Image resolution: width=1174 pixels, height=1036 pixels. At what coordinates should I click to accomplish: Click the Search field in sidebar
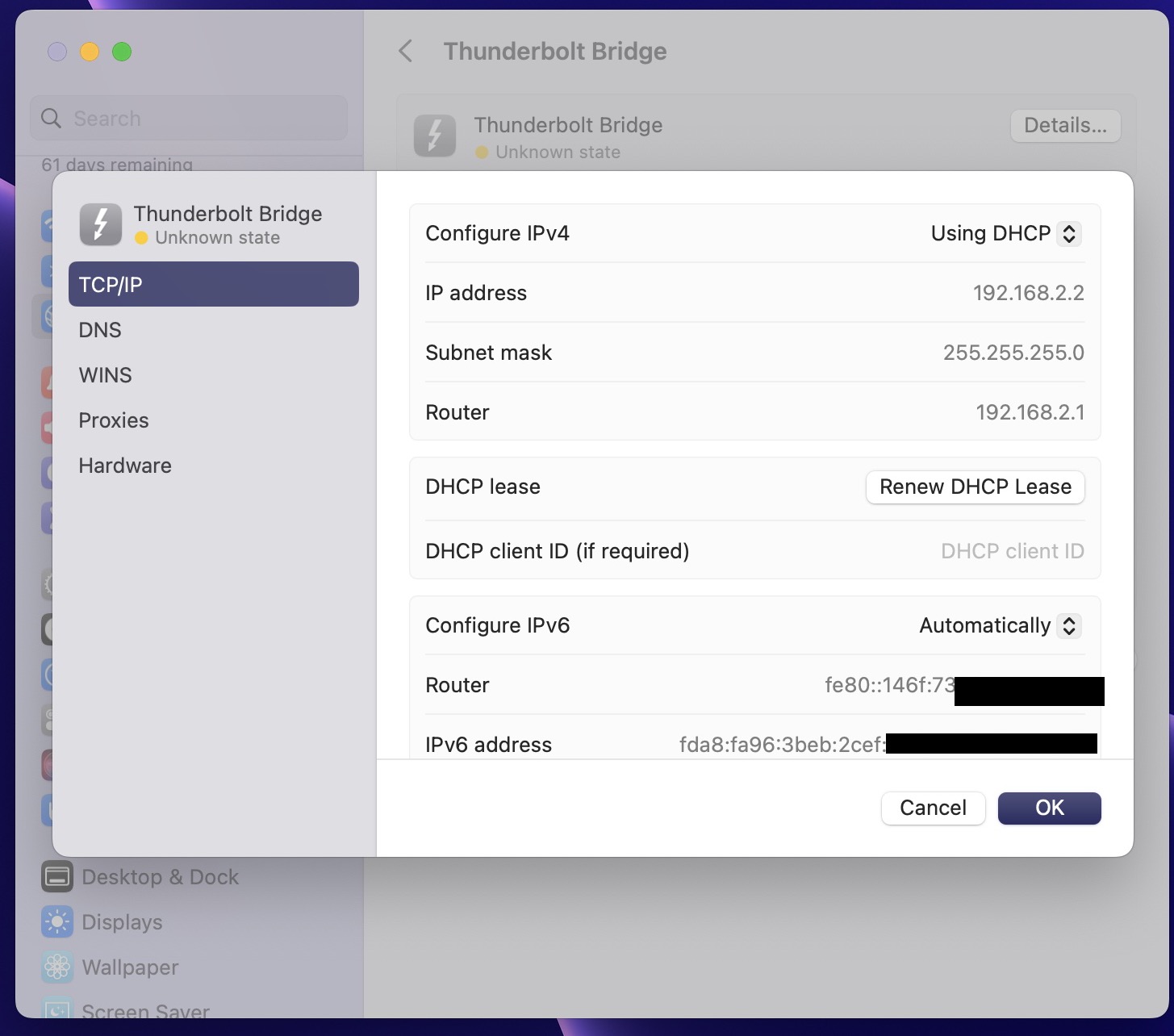coord(189,118)
